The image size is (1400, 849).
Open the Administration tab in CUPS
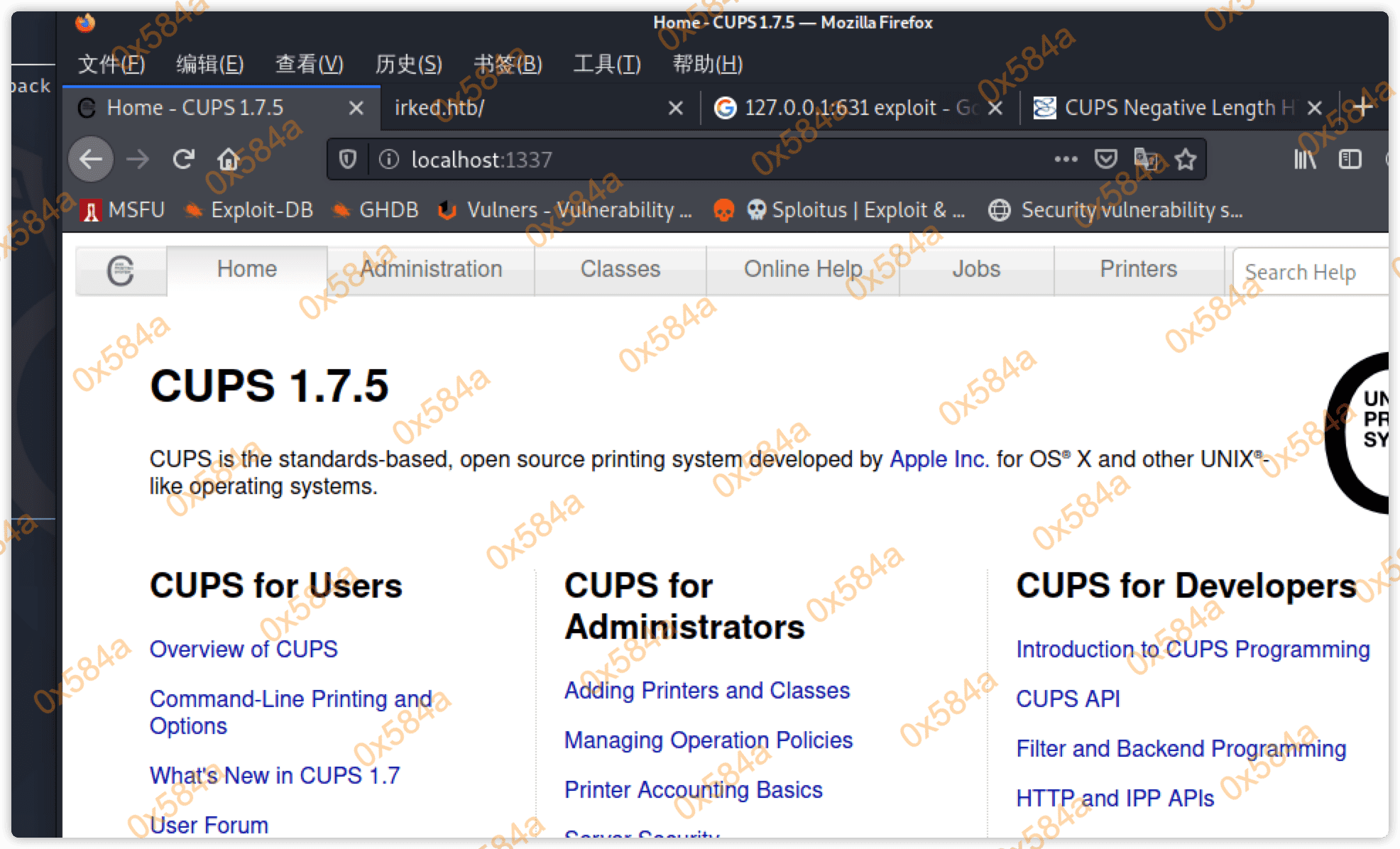click(431, 269)
